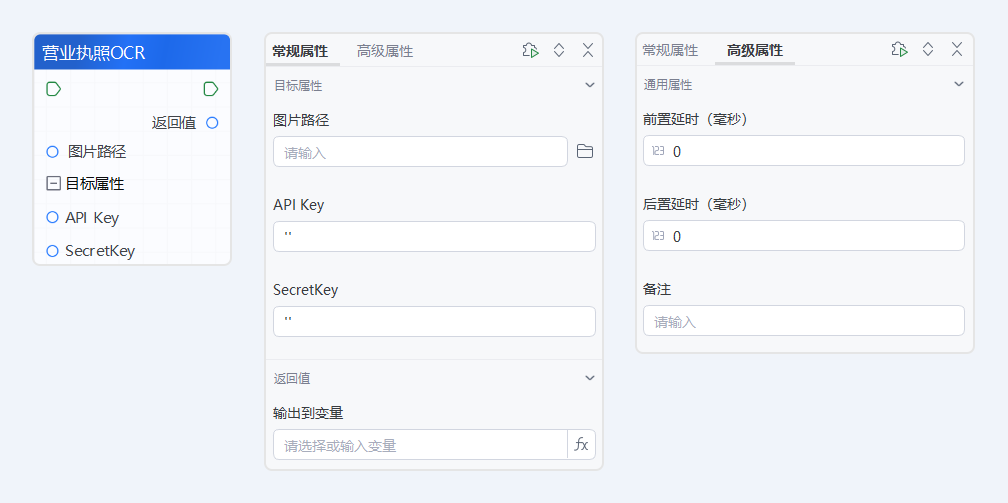Viewport: 1008px width, 503px height.
Task: Toggle expand/collapse icon in right panel
Action: click(928, 50)
